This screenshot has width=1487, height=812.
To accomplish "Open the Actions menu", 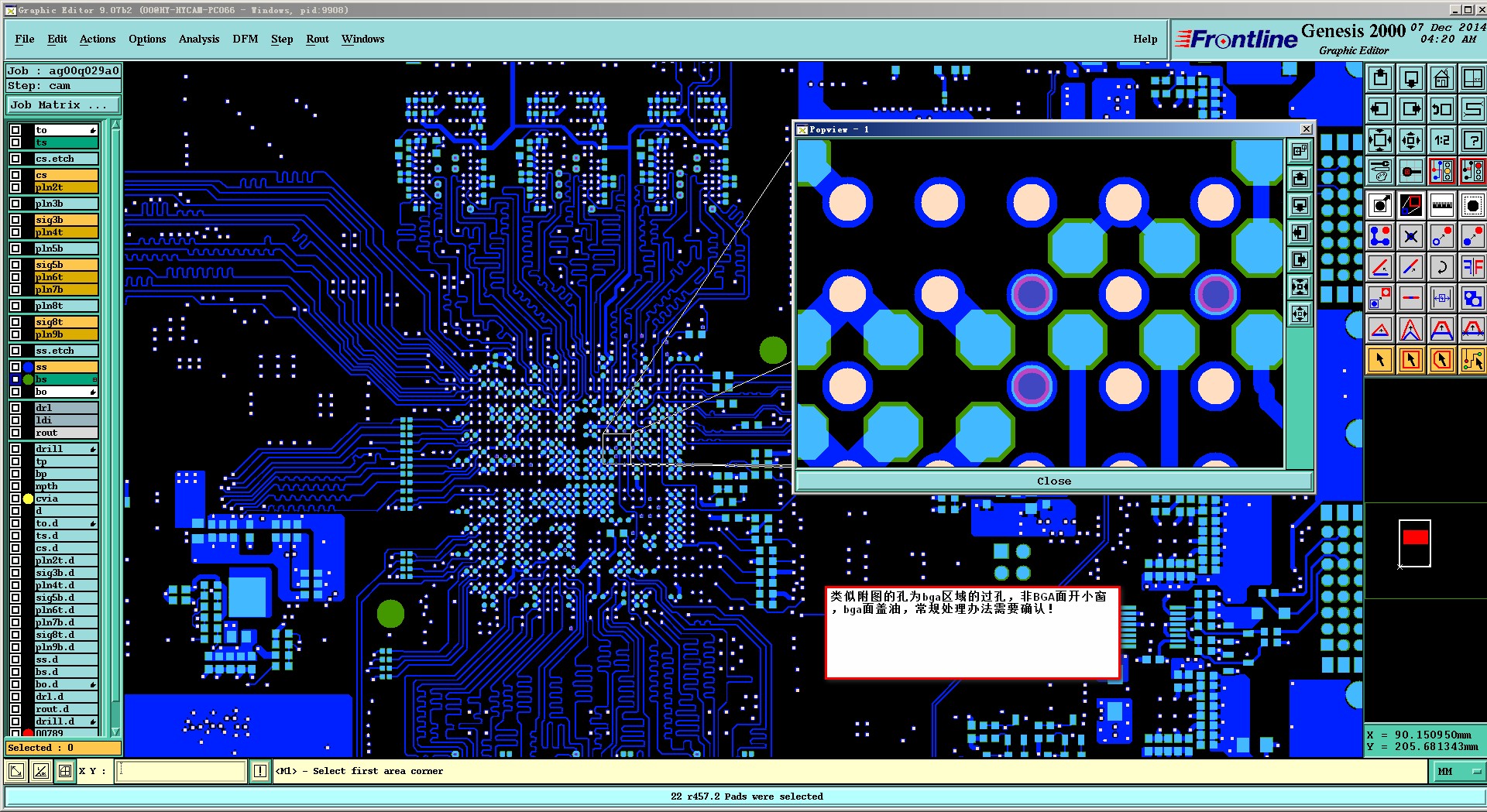I will [x=98, y=39].
